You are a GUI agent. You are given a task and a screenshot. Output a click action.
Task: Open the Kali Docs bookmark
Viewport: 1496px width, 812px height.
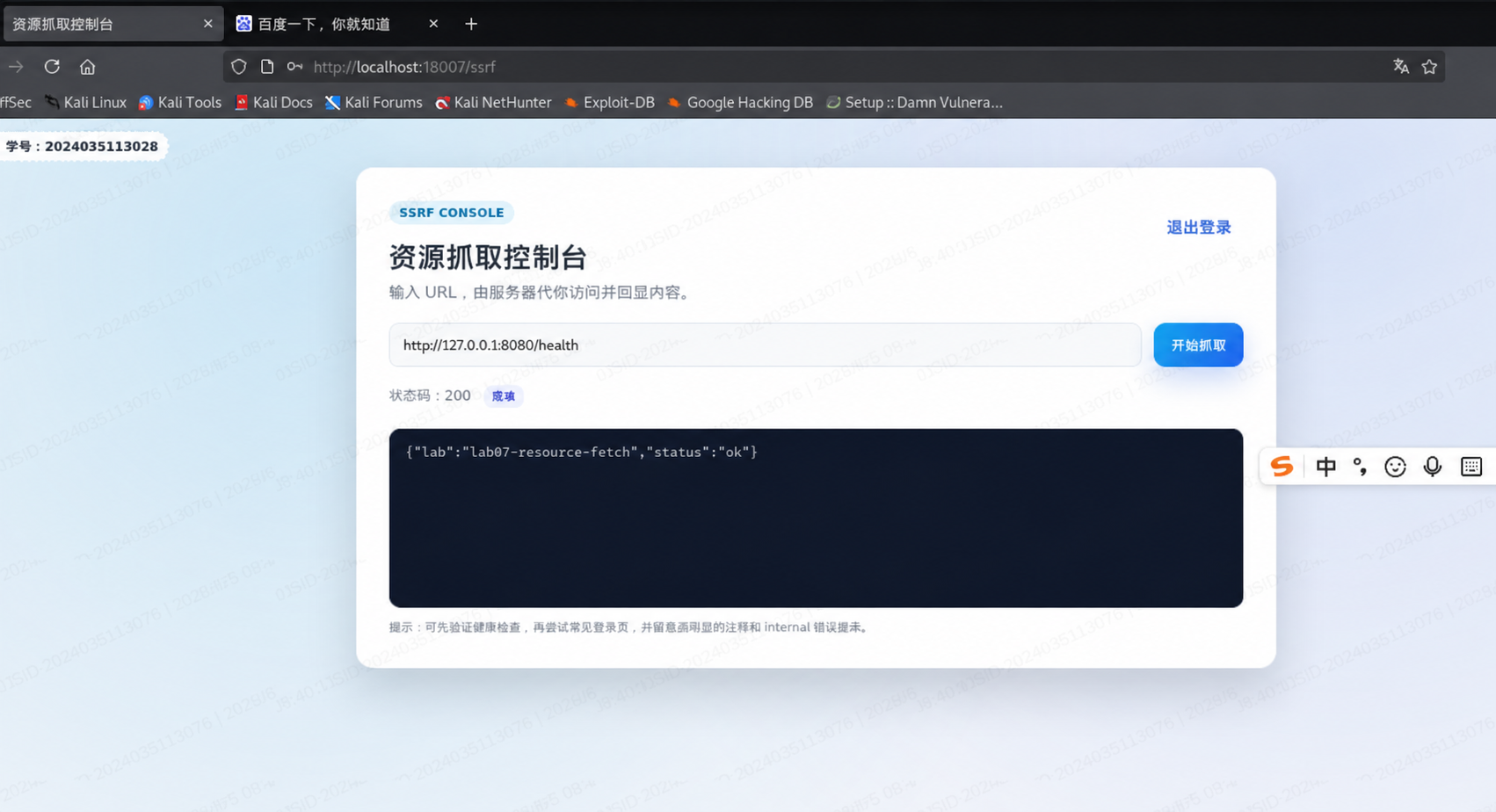coord(273,103)
